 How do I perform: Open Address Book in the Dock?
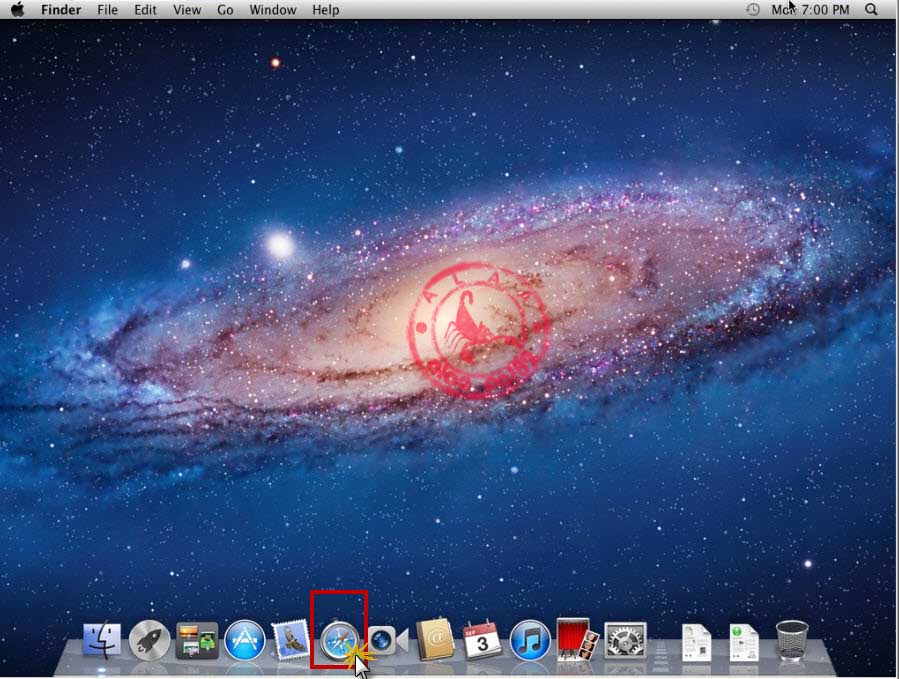coord(435,639)
